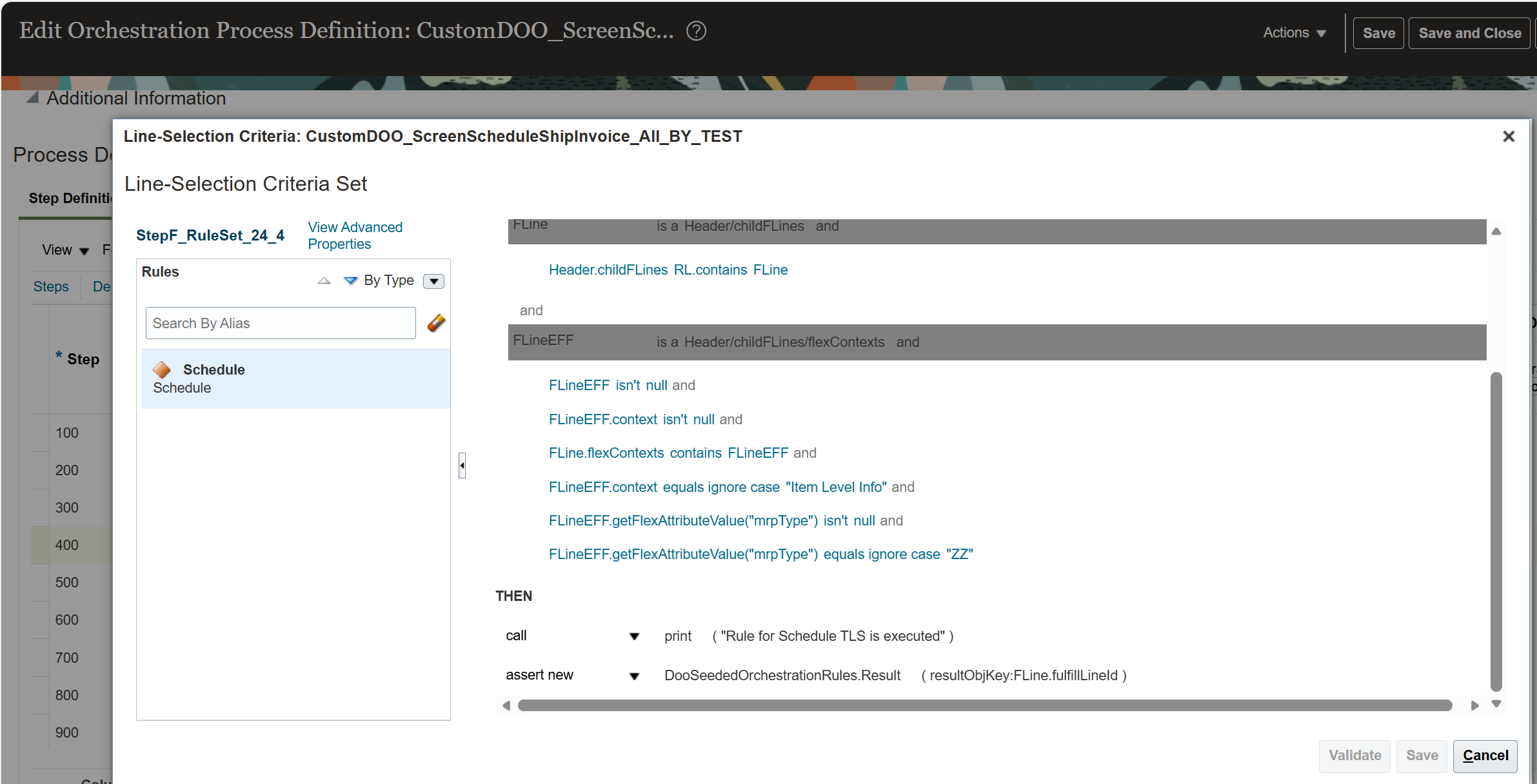Close the Line-Selection Criteria dialog
Image resolution: width=1537 pixels, height=784 pixels.
pyautogui.click(x=1508, y=137)
